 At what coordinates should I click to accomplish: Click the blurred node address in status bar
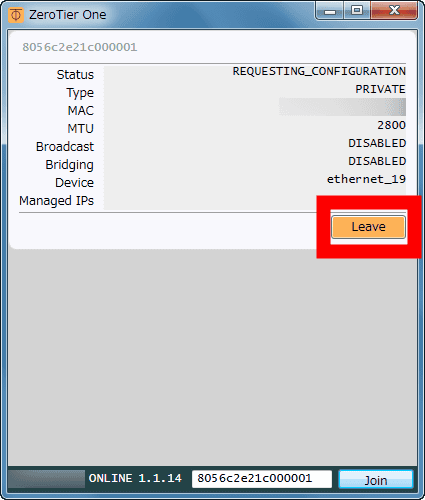point(47,479)
